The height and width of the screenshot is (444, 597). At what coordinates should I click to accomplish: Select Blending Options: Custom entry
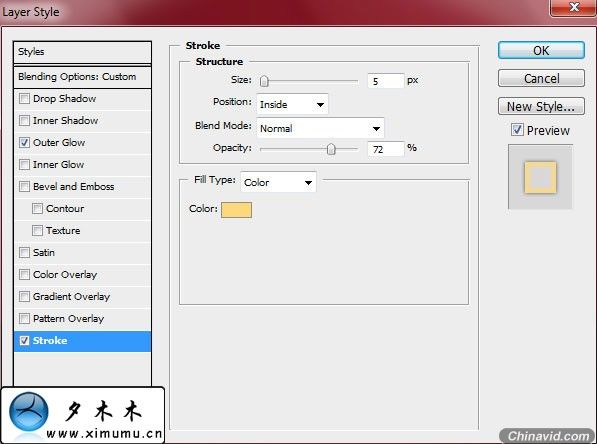coord(82,77)
